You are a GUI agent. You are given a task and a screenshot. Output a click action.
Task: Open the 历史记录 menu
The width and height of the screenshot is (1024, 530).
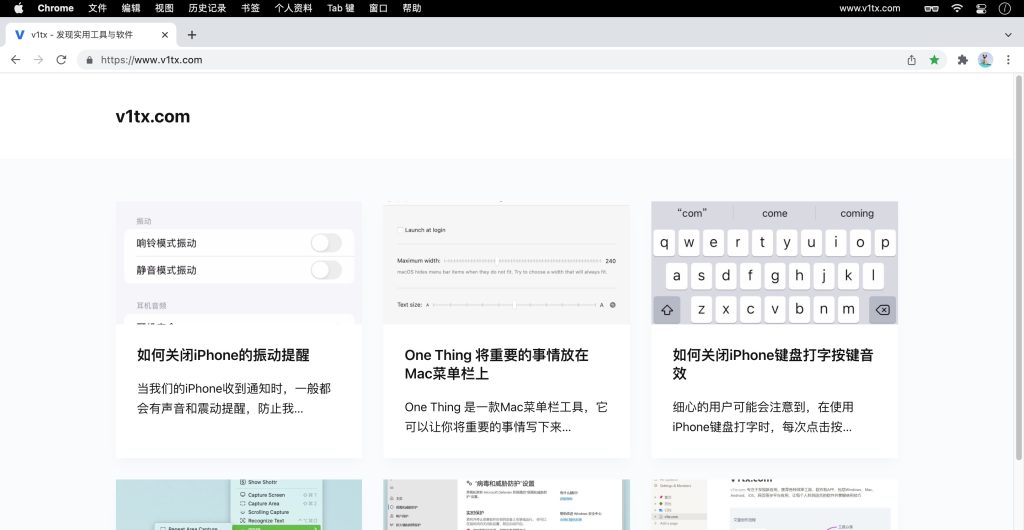[x=207, y=8]
